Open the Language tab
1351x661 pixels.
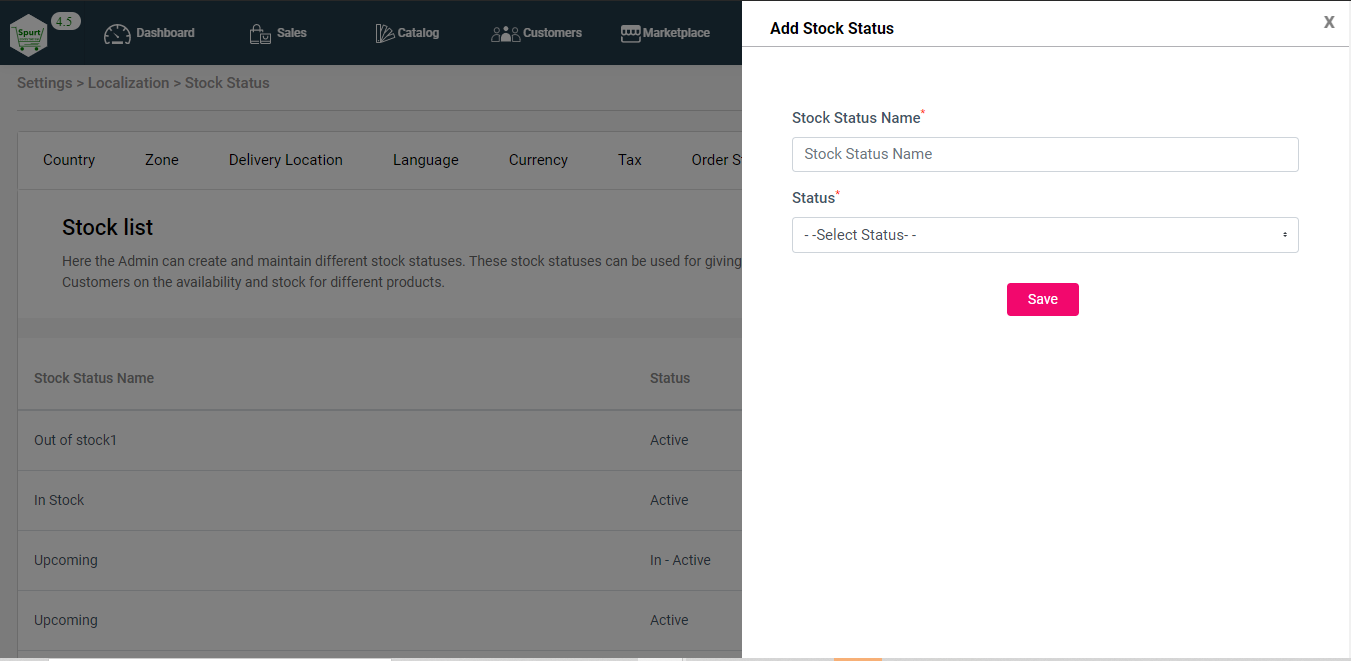[426, 160]
